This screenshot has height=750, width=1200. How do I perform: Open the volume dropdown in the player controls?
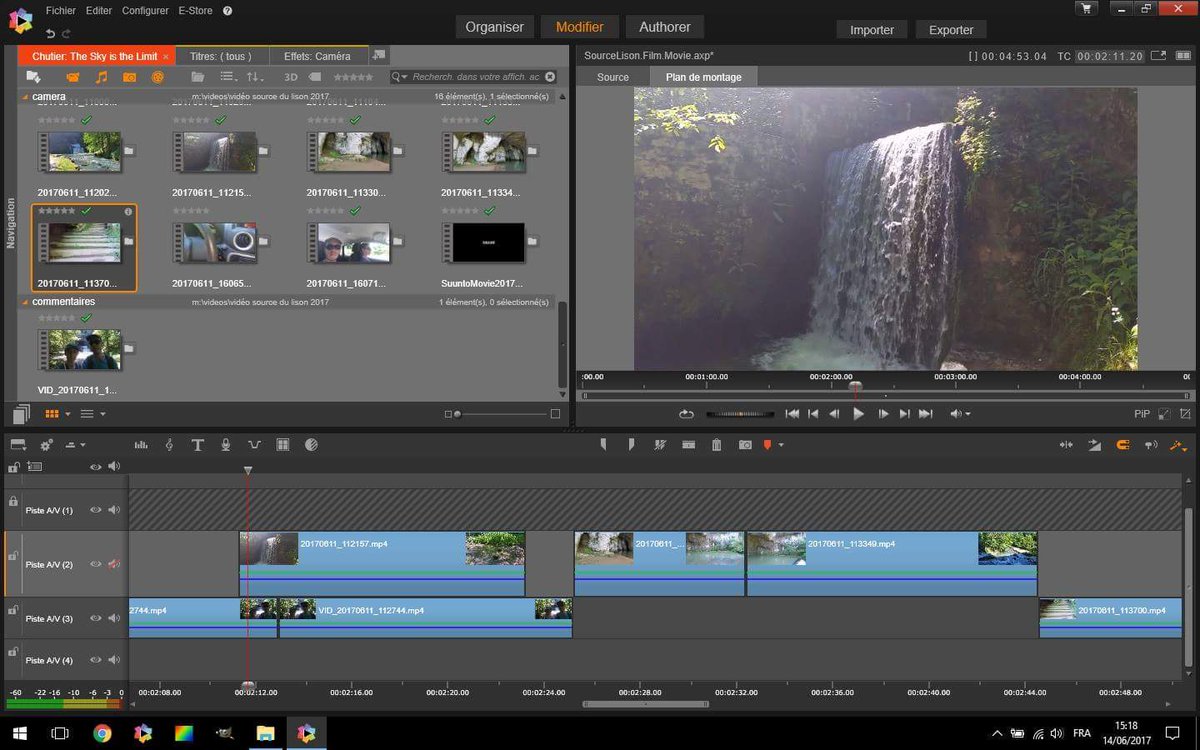960,414
